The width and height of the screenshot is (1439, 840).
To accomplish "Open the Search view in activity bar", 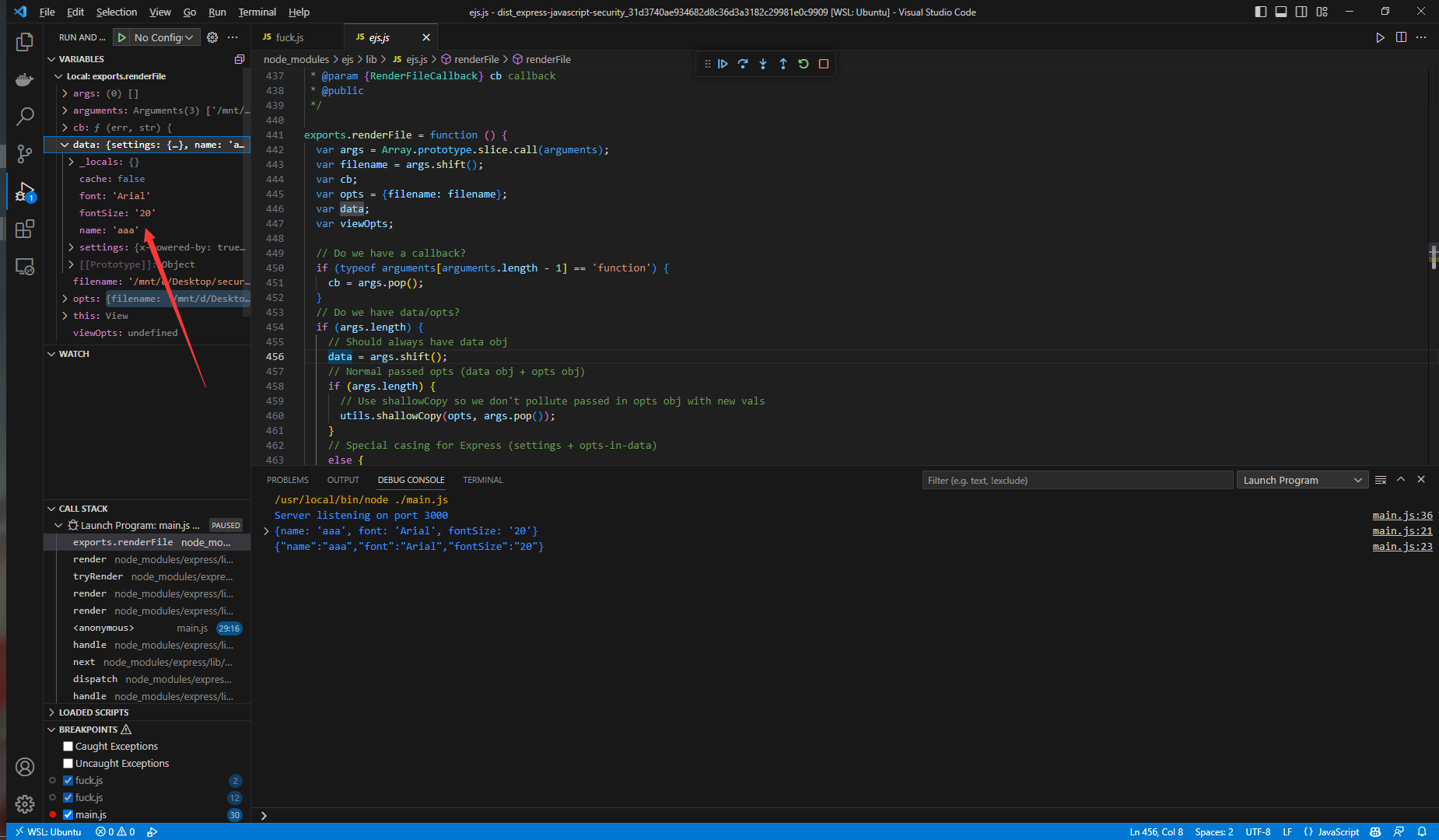I will click(25, 117).
